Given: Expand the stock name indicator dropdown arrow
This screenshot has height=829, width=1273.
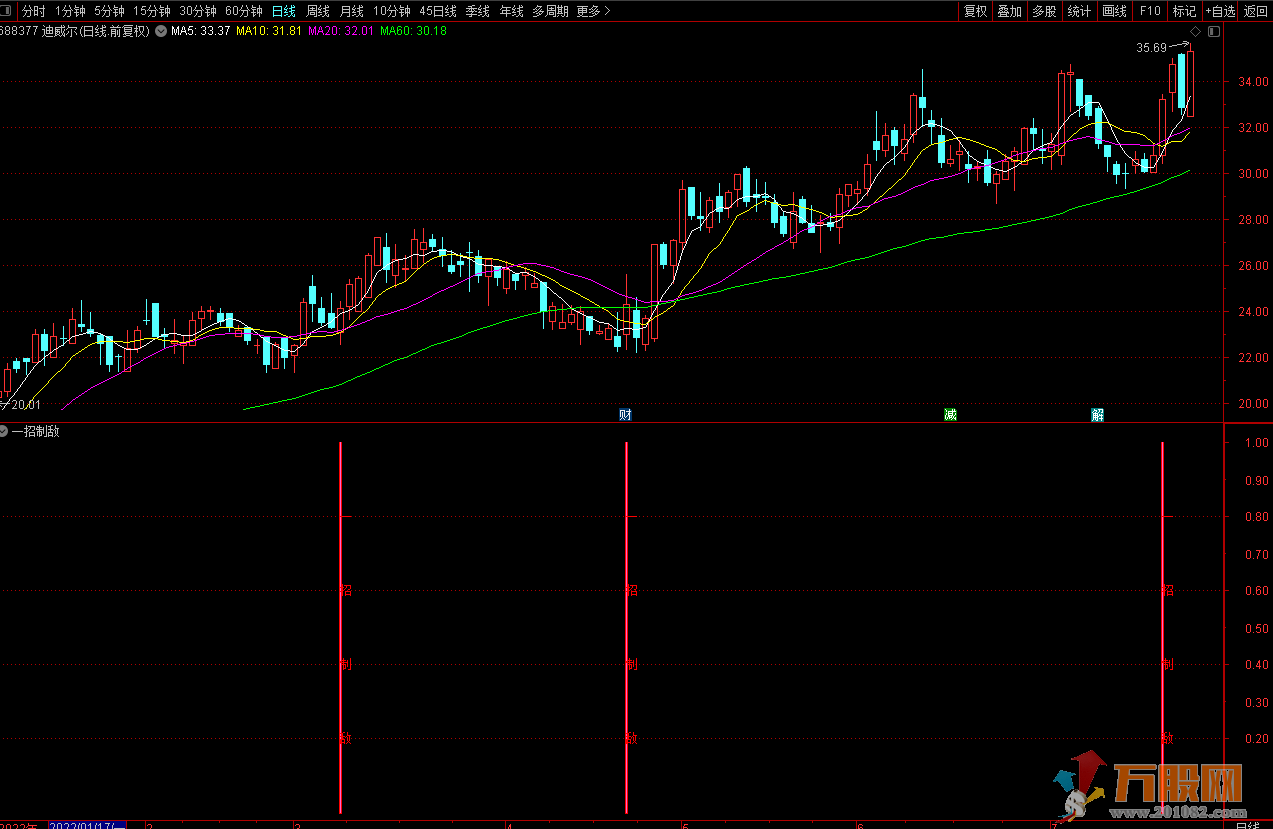Looking at the screenshot, I should point(161,31).
